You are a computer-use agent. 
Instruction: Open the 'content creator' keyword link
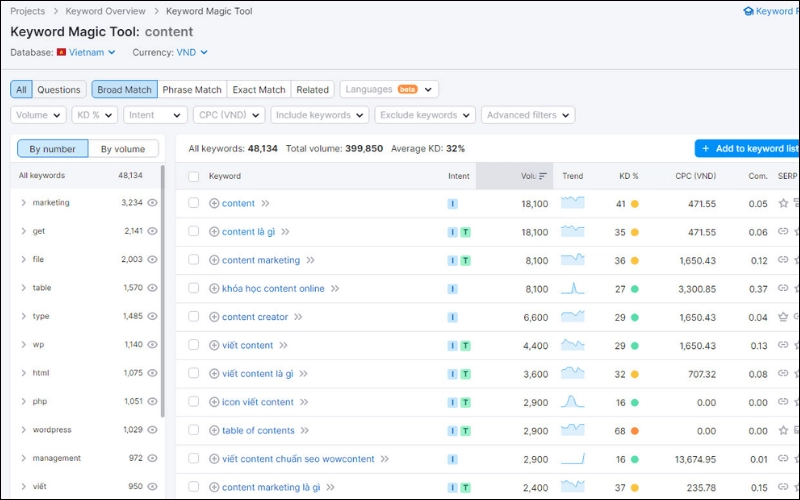pos(255,317)
